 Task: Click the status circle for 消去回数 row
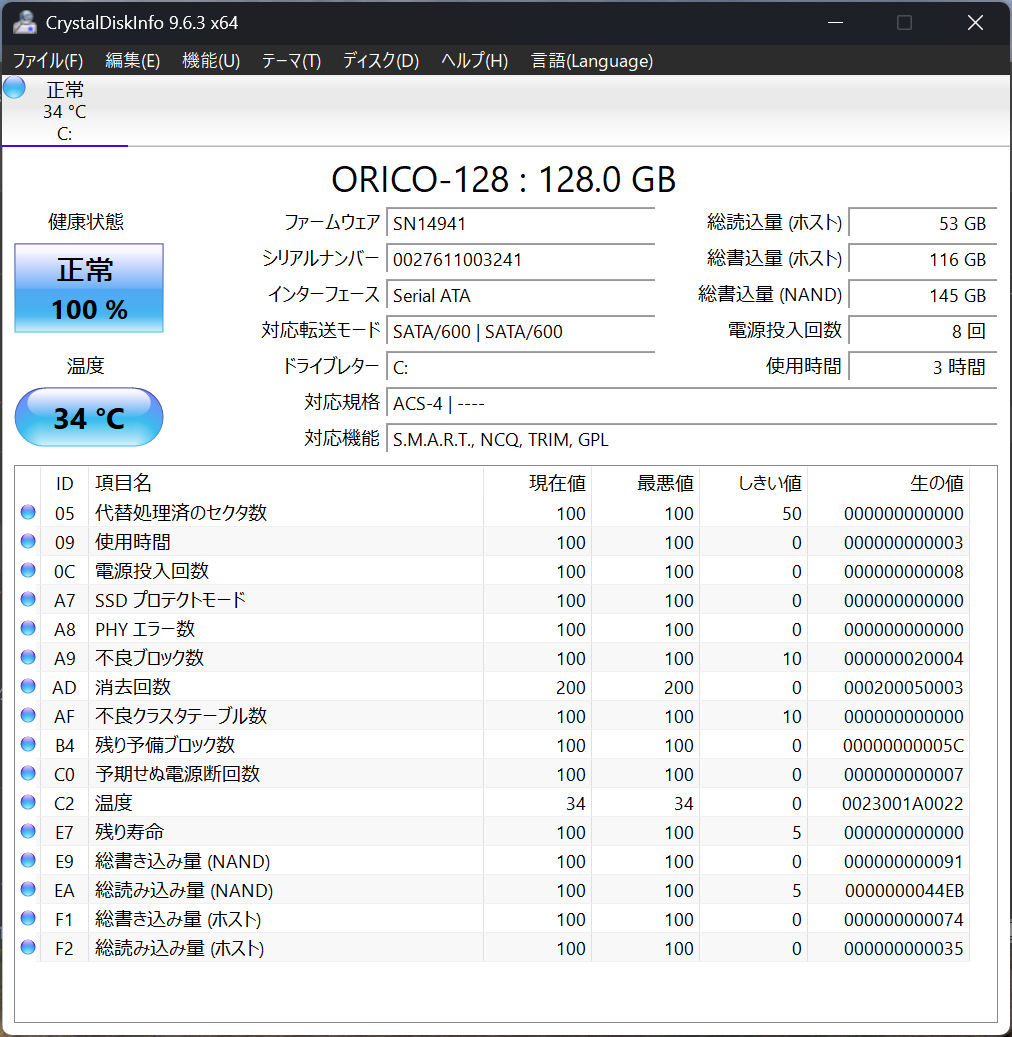(29, 687)
